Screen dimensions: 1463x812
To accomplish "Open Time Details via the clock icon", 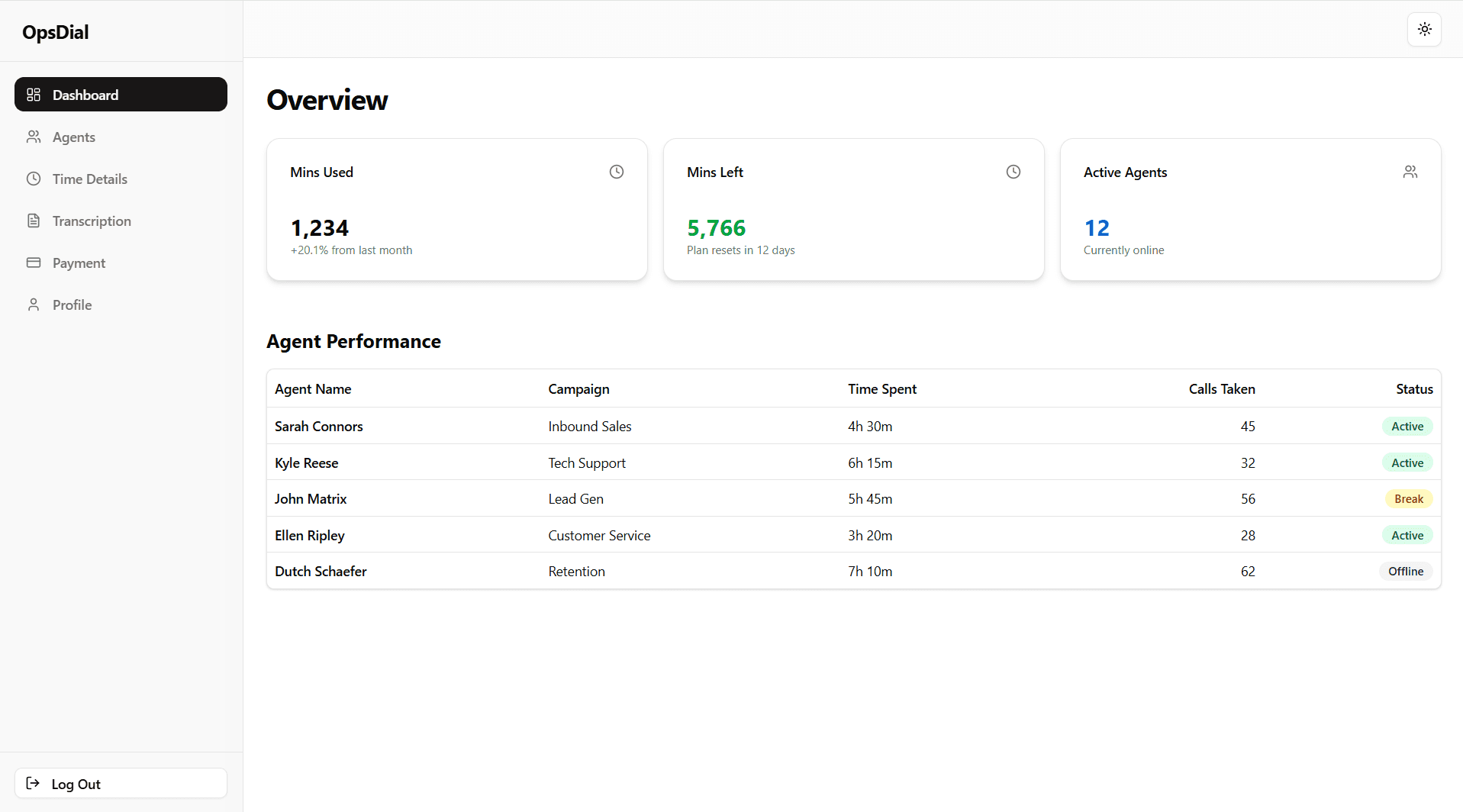I will click(x=34, y=179).
